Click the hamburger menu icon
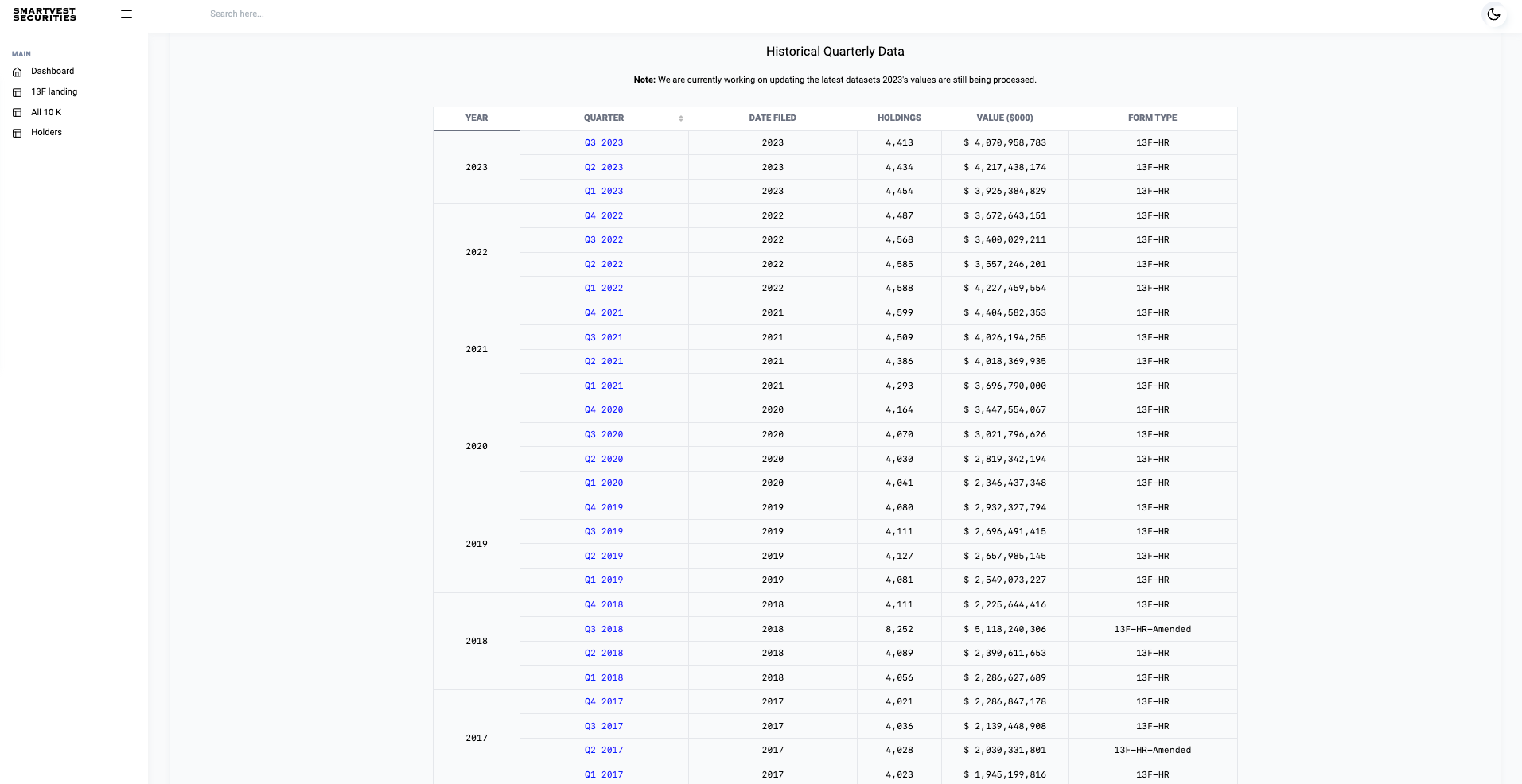1522x784 pixels. [127, 14]
